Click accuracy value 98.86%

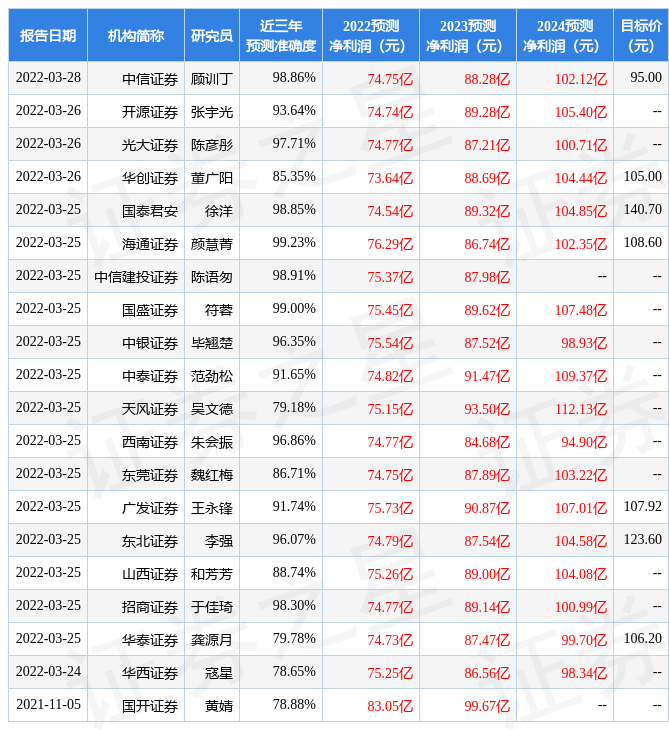click(x=294, y=77)
